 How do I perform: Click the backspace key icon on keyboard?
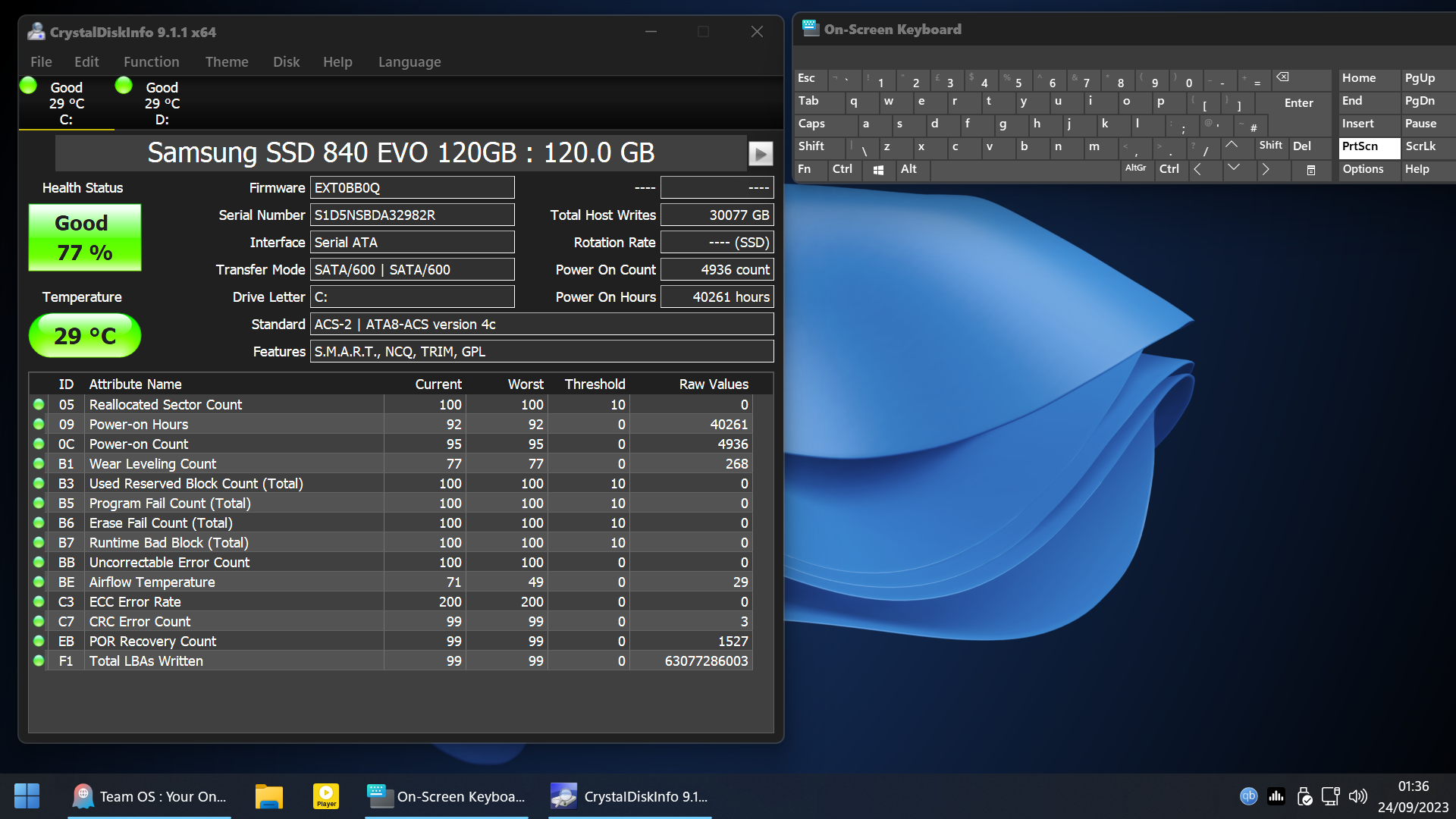pyautogui.click(x=1282, y=77)
